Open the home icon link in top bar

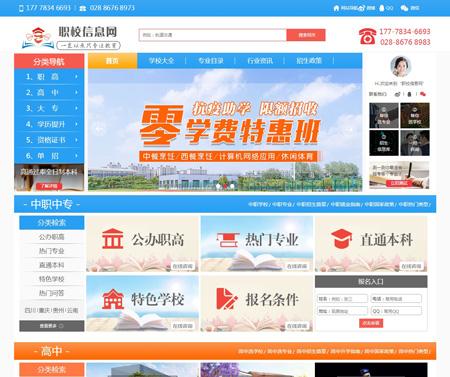pyautogui.click(x=336, y=8)
